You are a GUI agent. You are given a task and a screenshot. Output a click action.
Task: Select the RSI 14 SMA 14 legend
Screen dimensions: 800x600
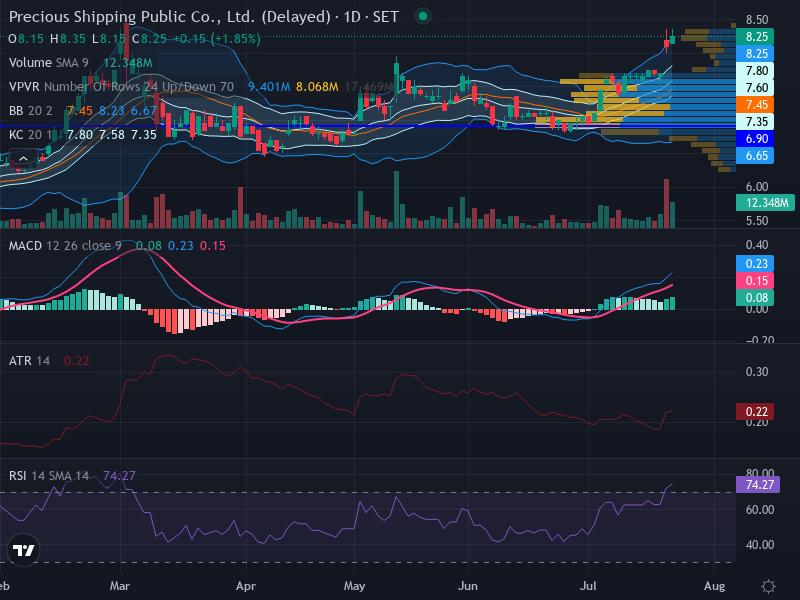[48, 476]
